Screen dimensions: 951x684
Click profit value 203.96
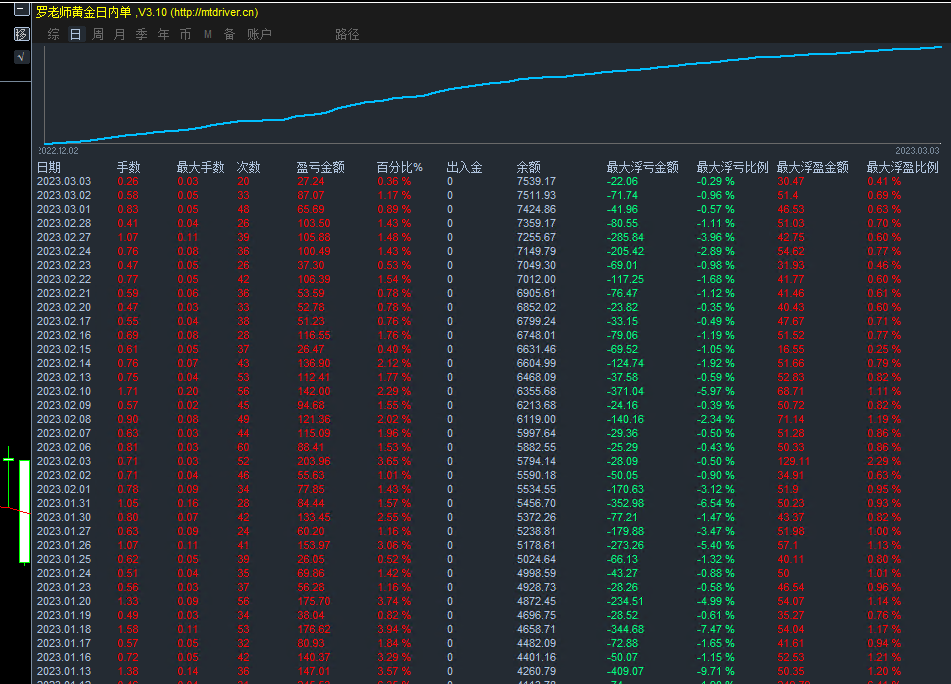[314, 461]
